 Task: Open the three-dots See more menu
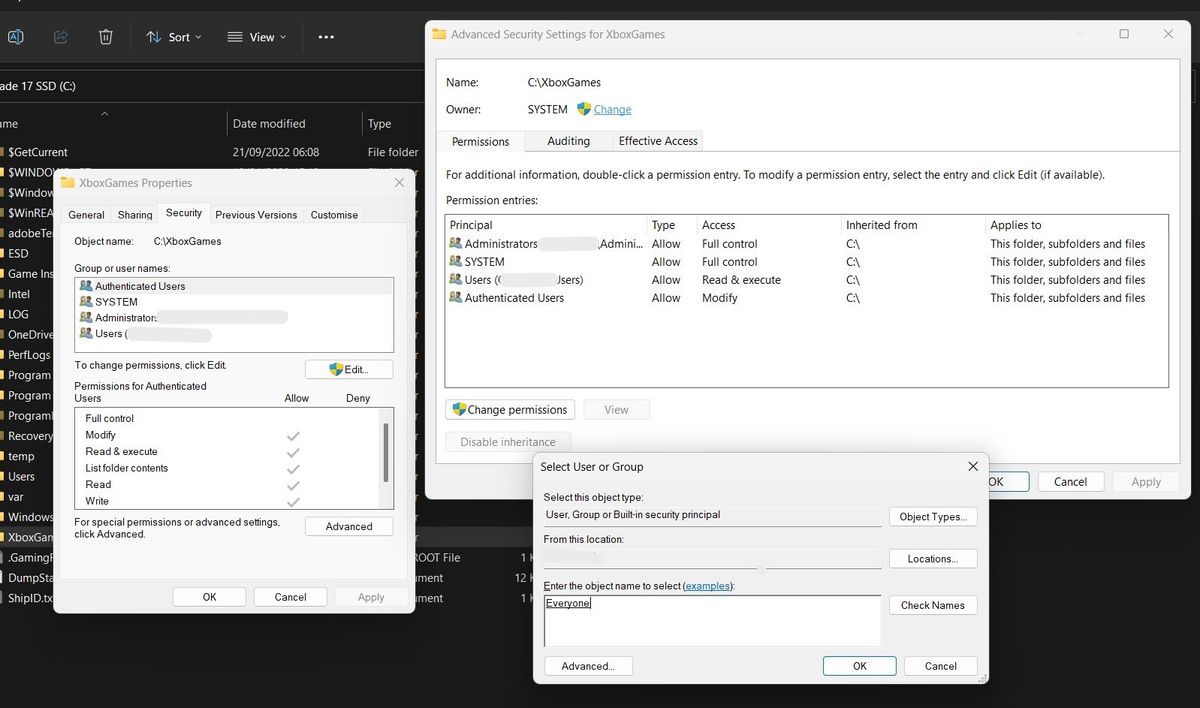[326, 37]
